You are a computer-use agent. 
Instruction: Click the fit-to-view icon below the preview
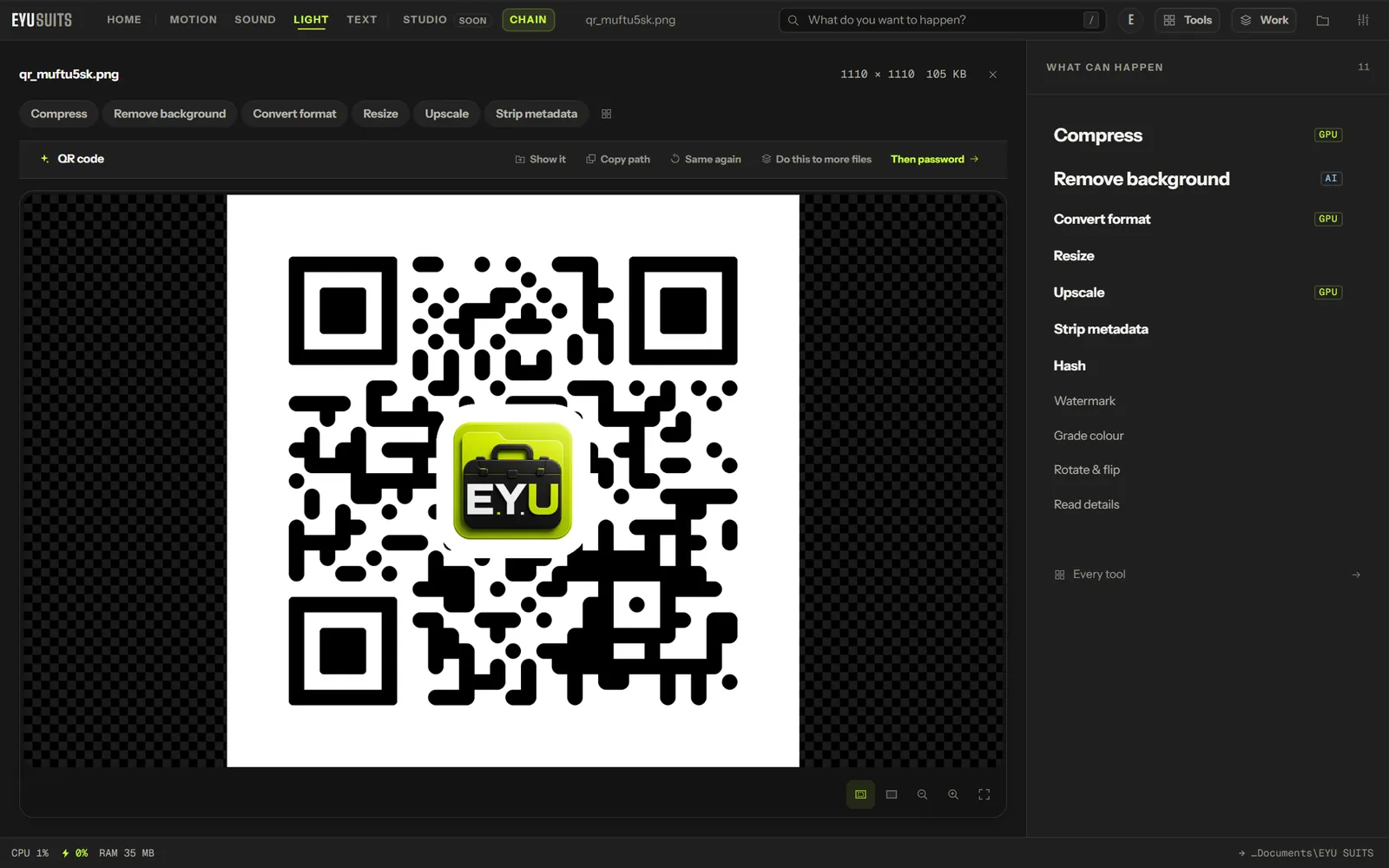point(860,794)
